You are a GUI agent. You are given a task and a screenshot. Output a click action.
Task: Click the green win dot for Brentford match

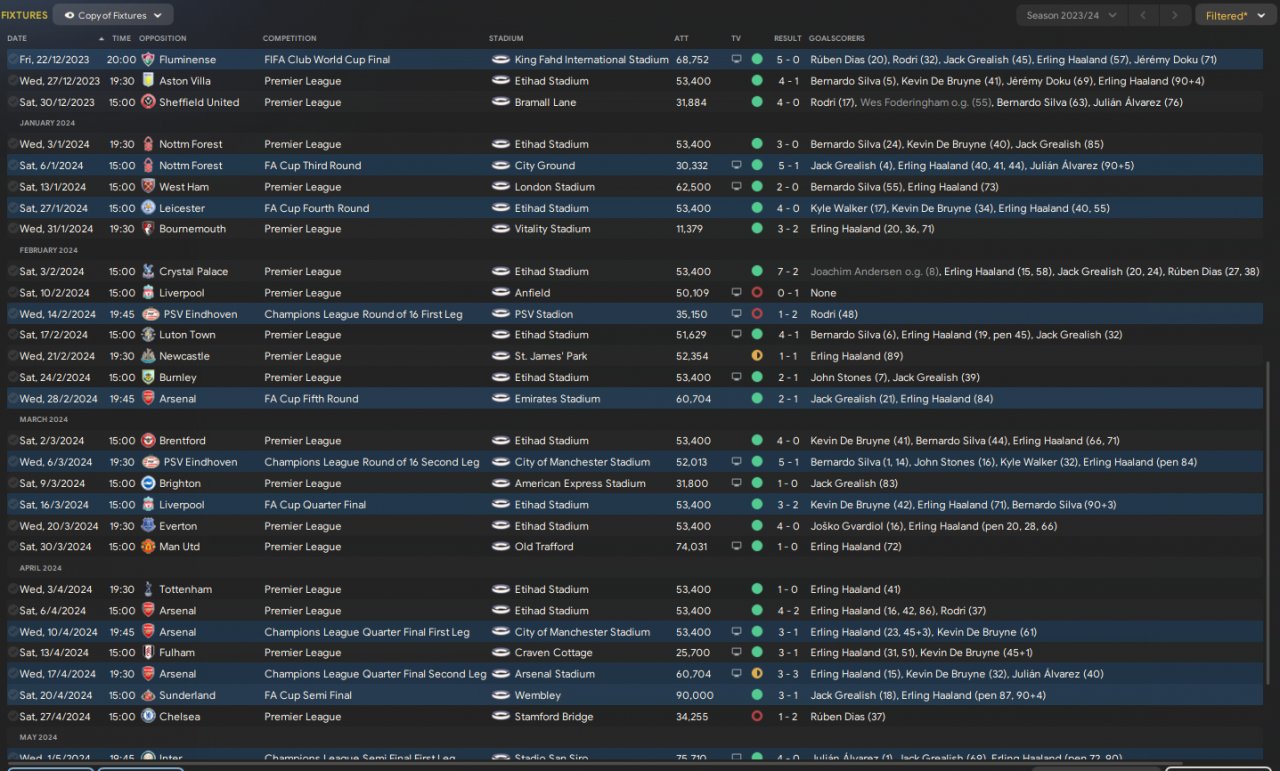tap(757, 441)
